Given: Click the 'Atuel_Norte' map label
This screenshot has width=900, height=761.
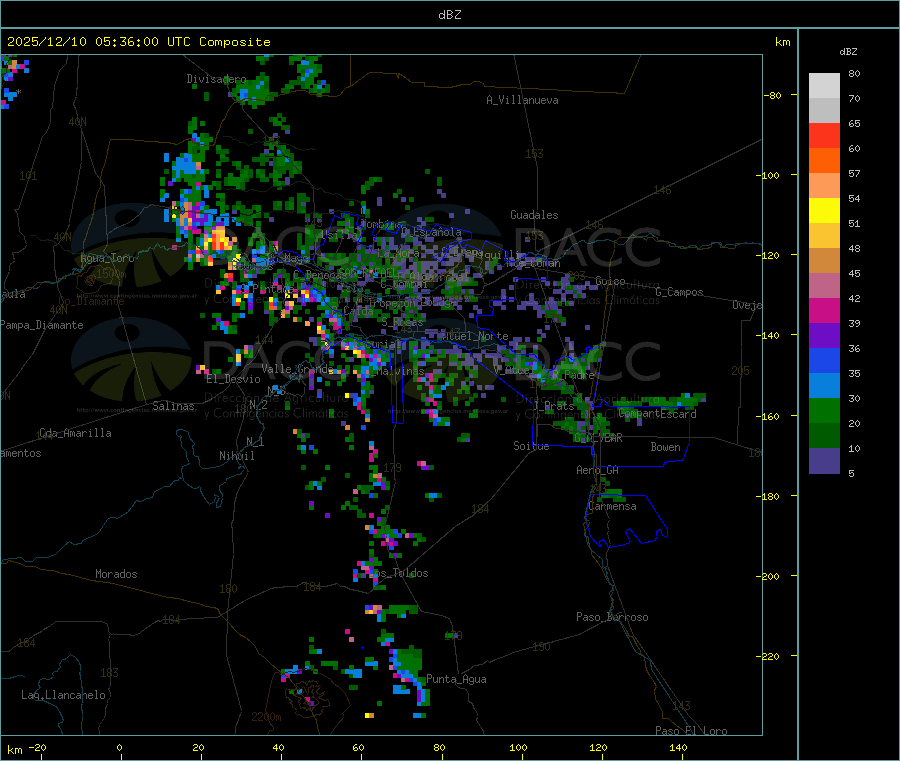Looking at the screenshot, I should click(475, 336).
